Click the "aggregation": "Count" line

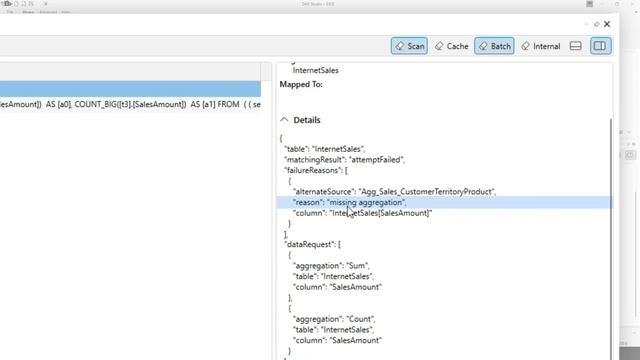(334, 319)
